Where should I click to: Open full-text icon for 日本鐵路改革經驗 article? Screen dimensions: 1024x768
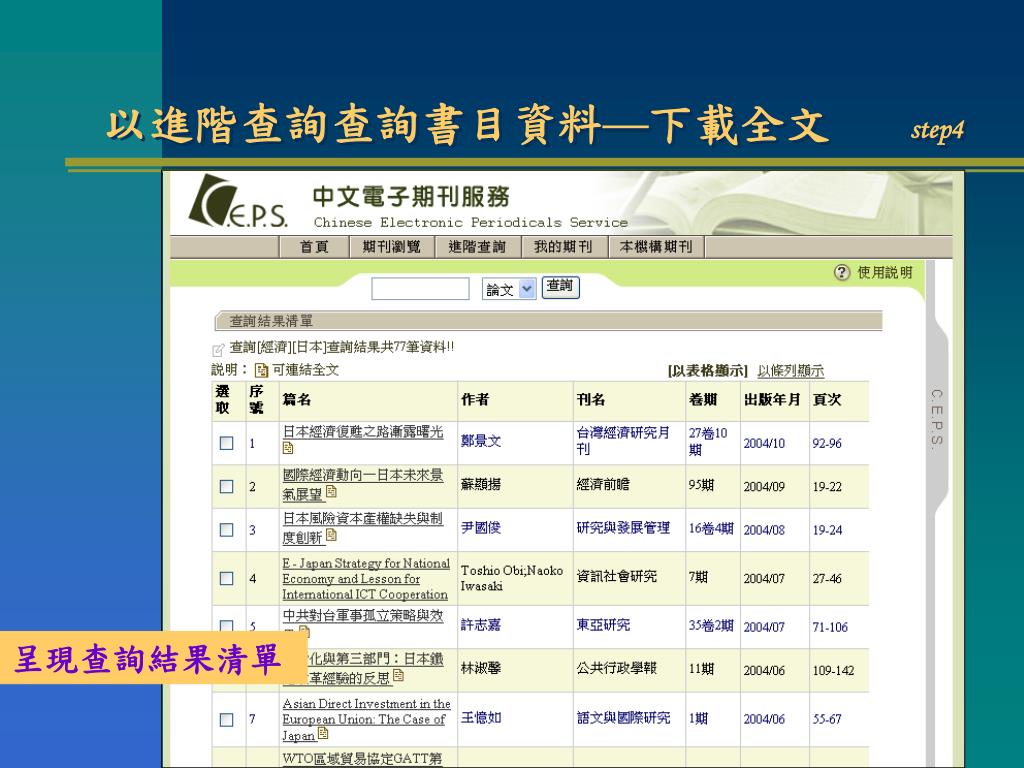click(398, 676)
